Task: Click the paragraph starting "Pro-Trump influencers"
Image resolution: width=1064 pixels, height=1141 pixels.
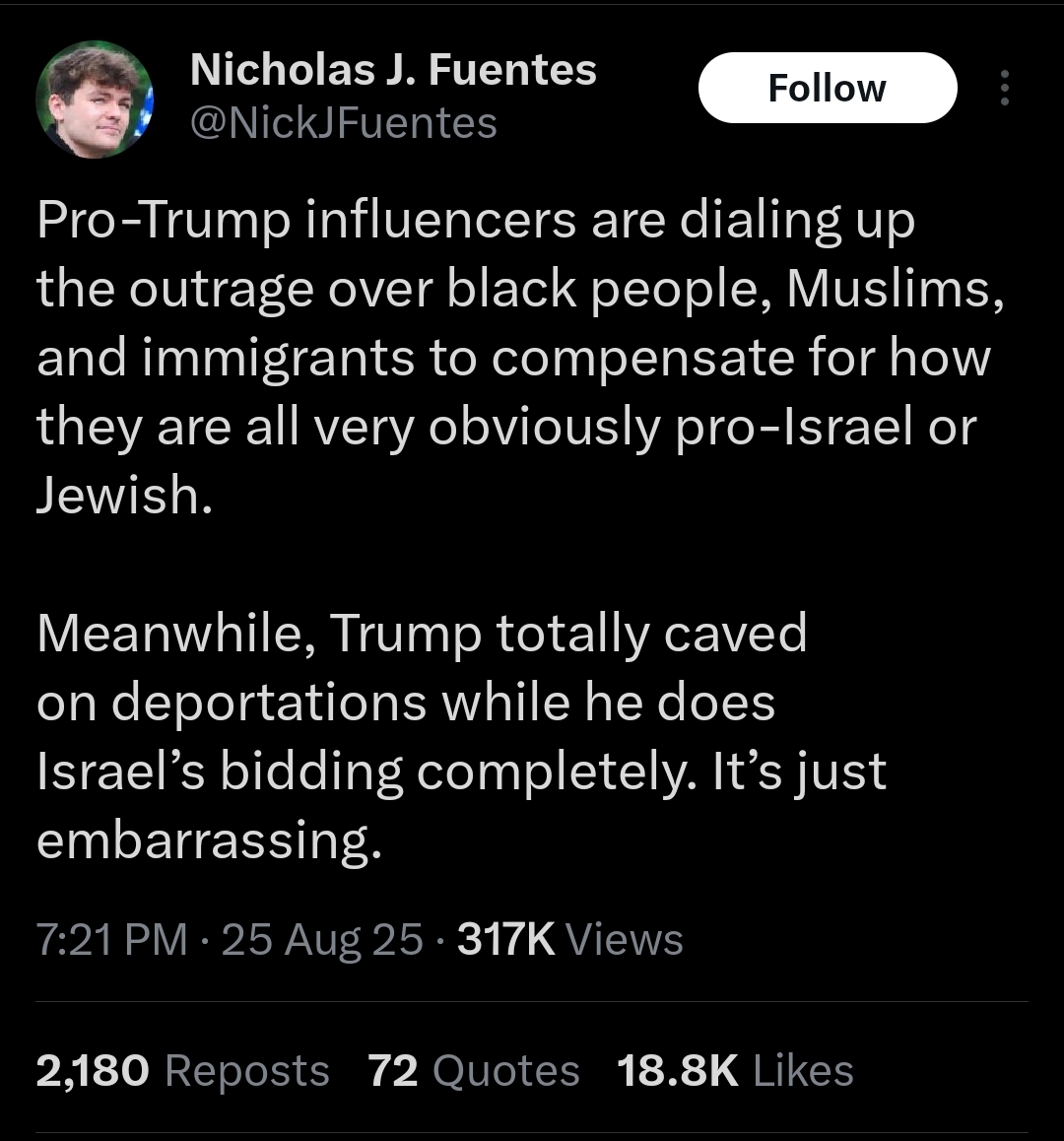Action: coord(512,357)
